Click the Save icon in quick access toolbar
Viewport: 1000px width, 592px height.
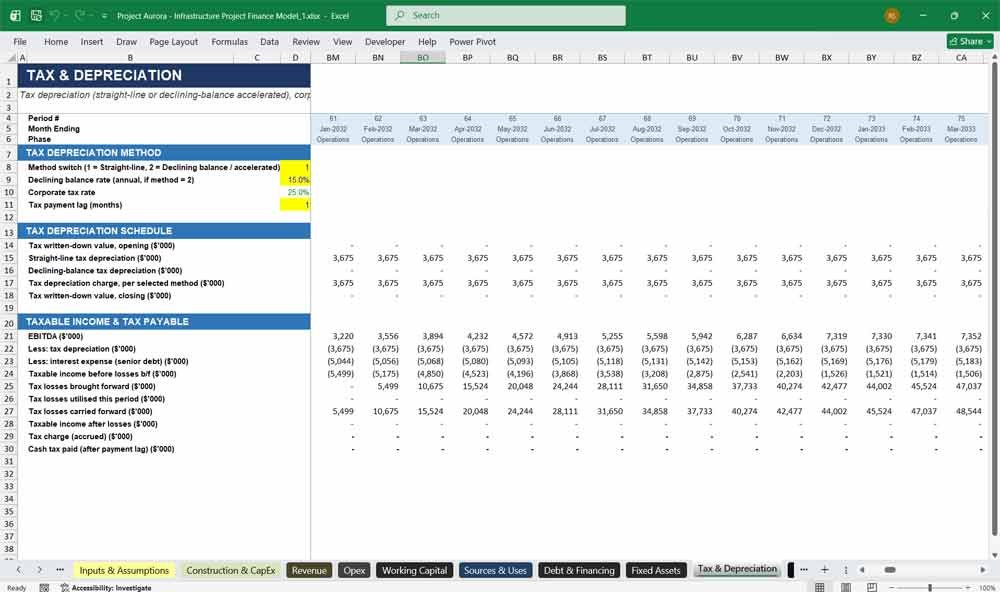pyautogui.click(x=36, y=15)
